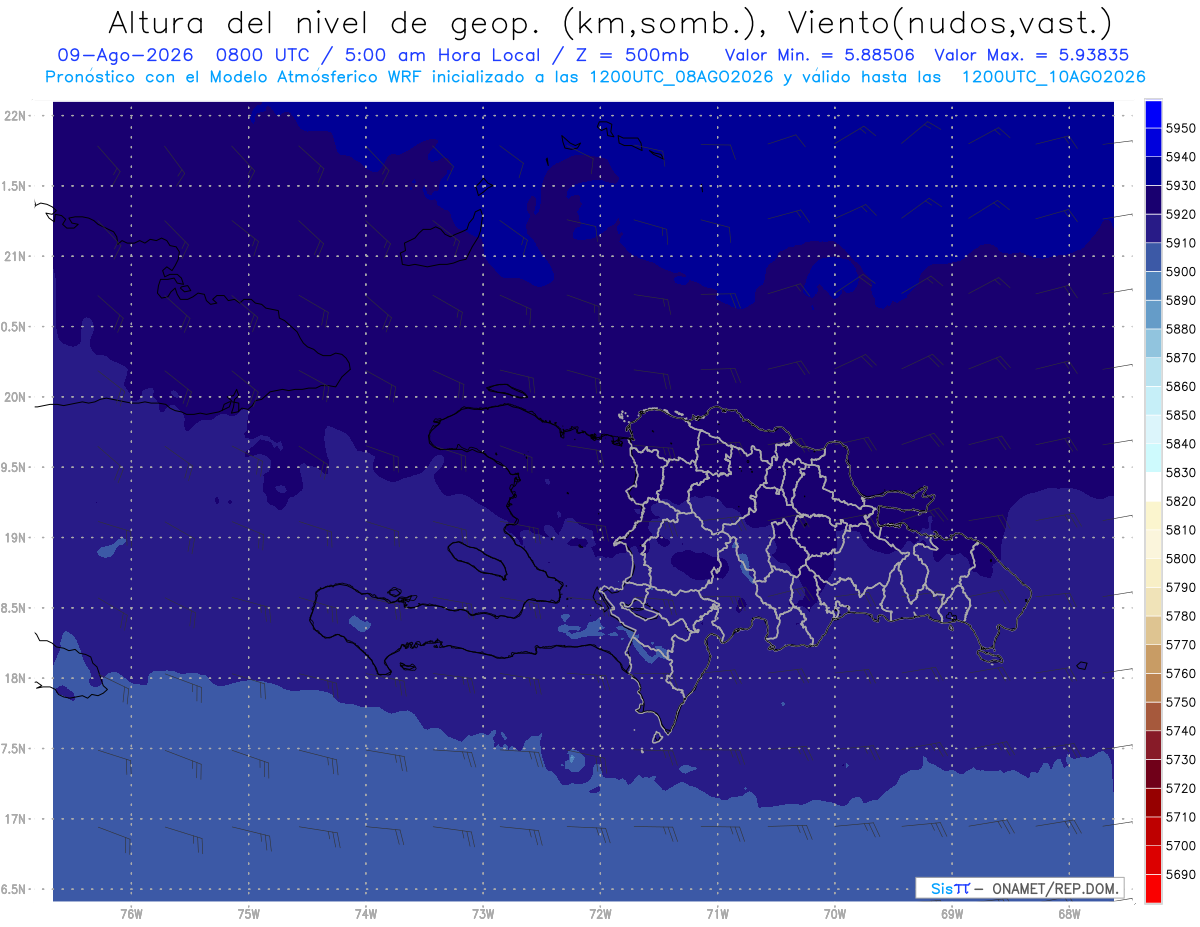Viewport: 1200px width, 927px height.
Task: Click the '5920' color bar value
Action: 1182,214
